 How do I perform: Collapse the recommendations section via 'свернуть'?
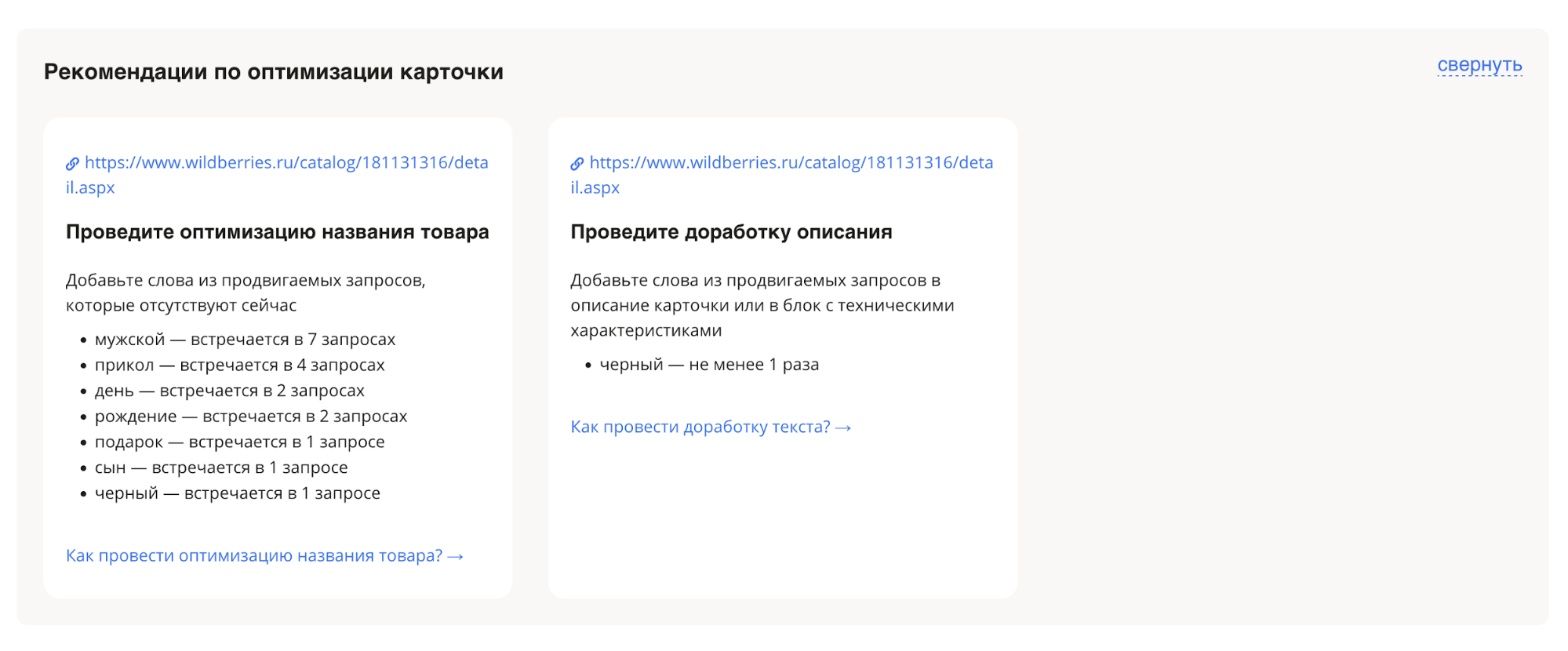(x=1479, y=65)
